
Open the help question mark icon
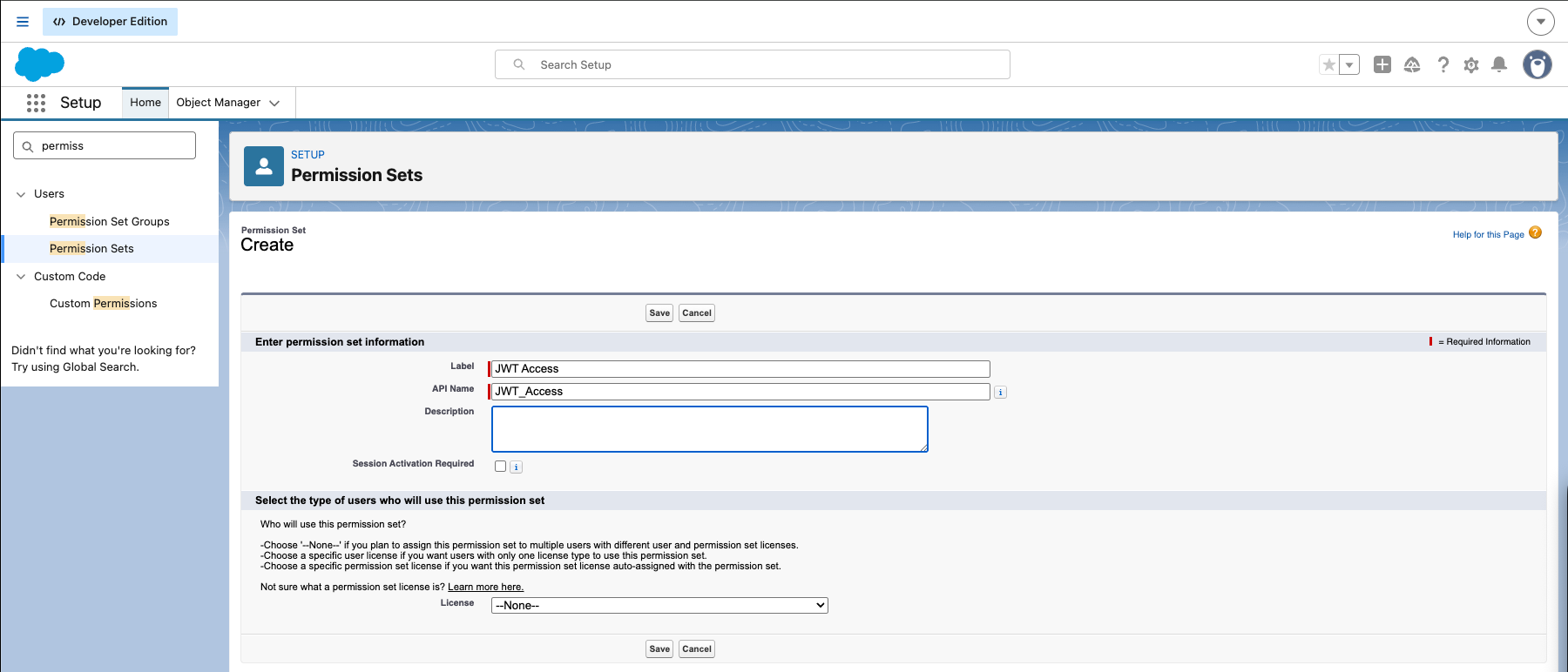(1443, 64)
